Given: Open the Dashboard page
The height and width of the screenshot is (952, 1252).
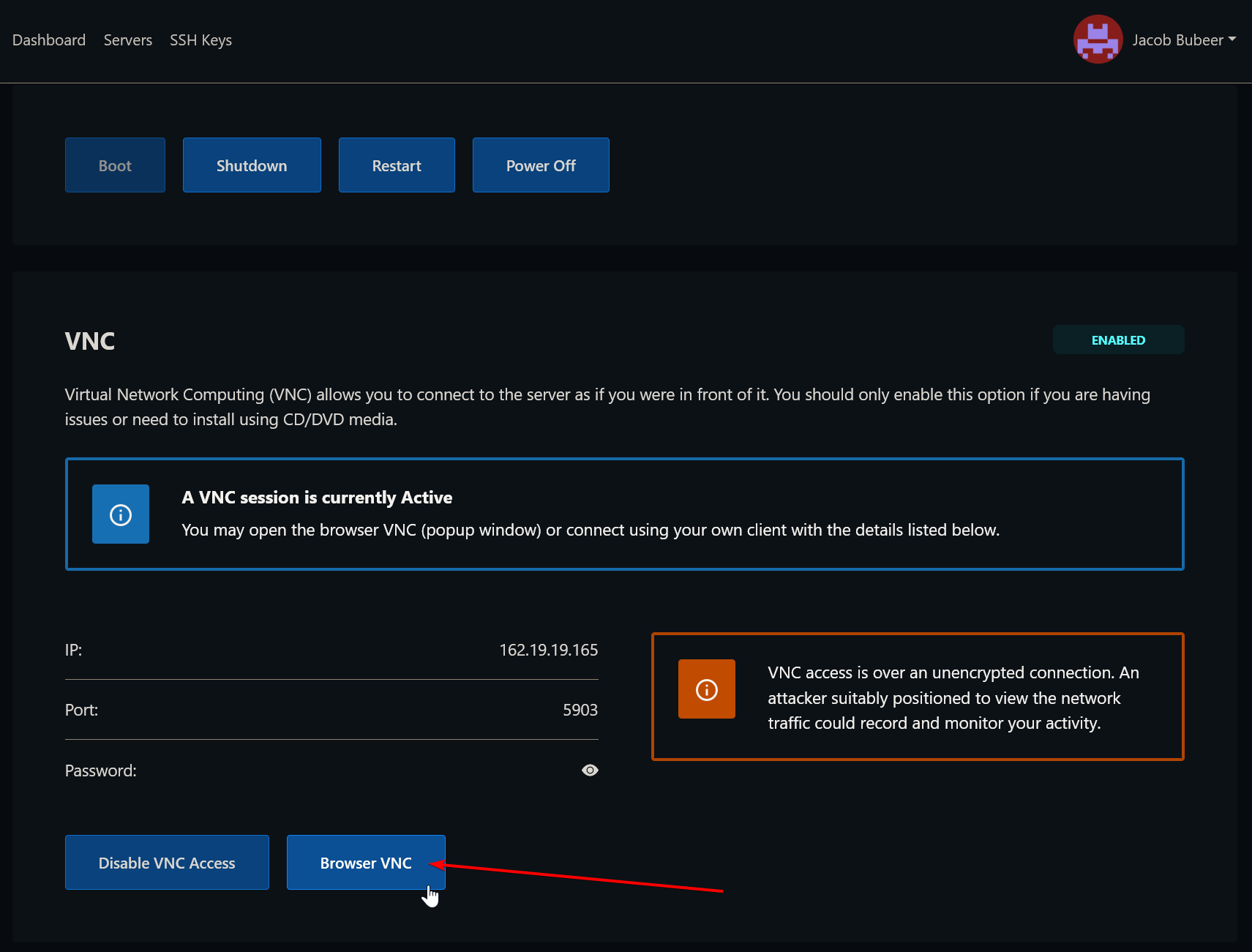Looking at the screenshot, I should (x=49, y=40).
